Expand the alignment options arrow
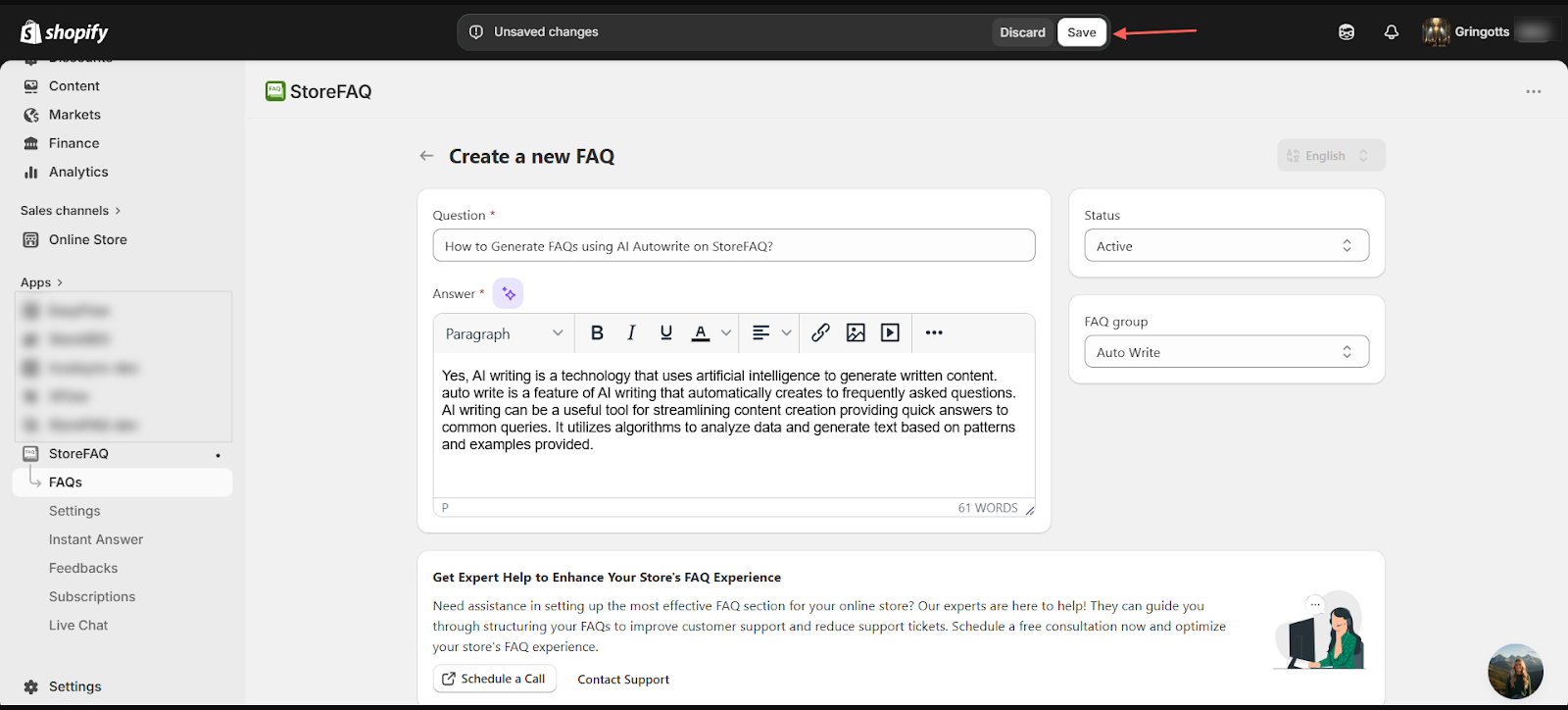This screenshot has height=710, width=1568. (x=786, y=333)
